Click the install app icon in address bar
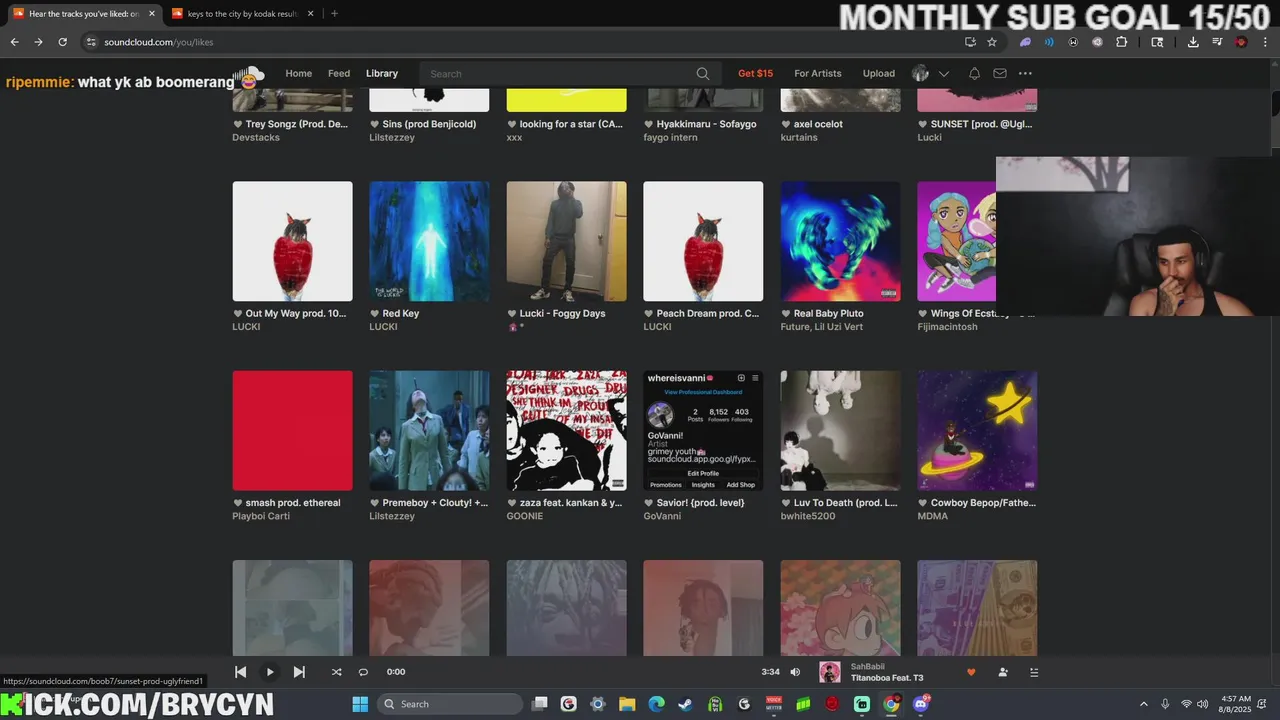 point(970,42)
